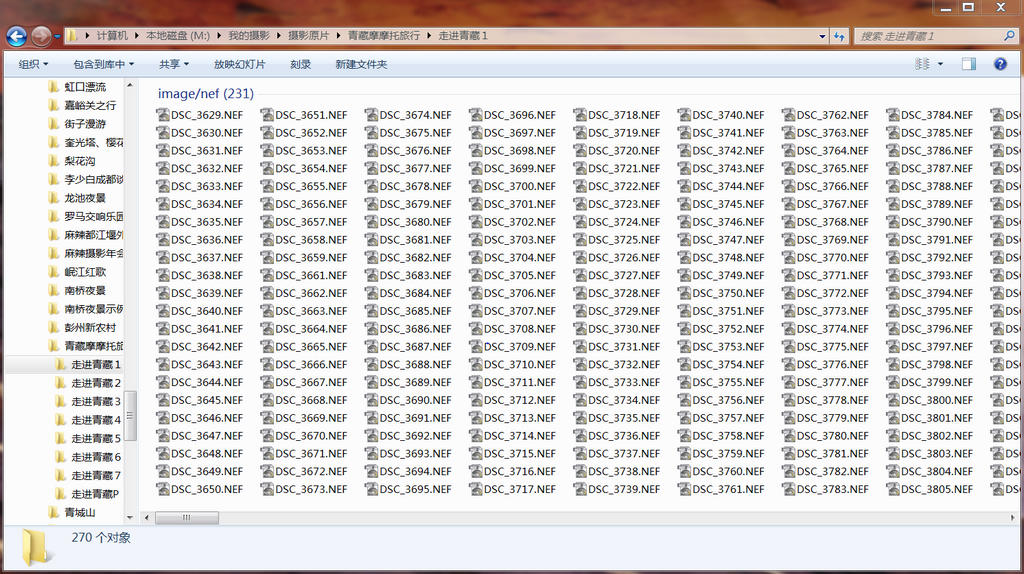Click 放映幻灯片 in the toolbar
Screen dimensions: 1024x574
239,64
